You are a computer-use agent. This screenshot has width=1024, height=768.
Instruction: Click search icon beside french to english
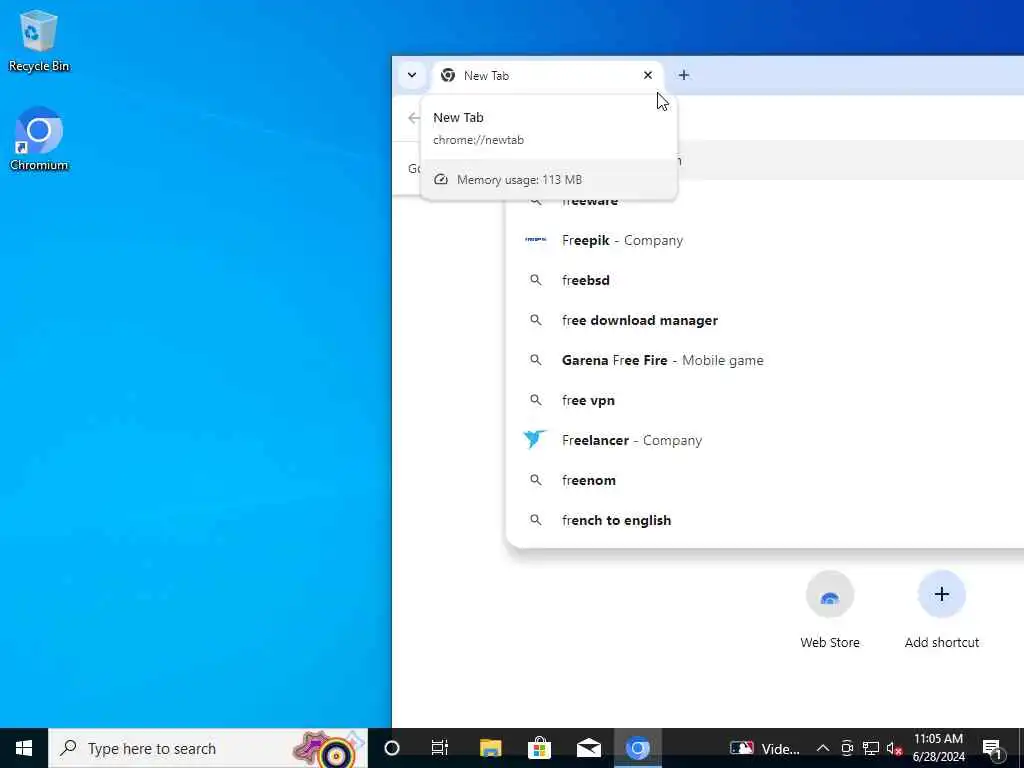(536, 520)
